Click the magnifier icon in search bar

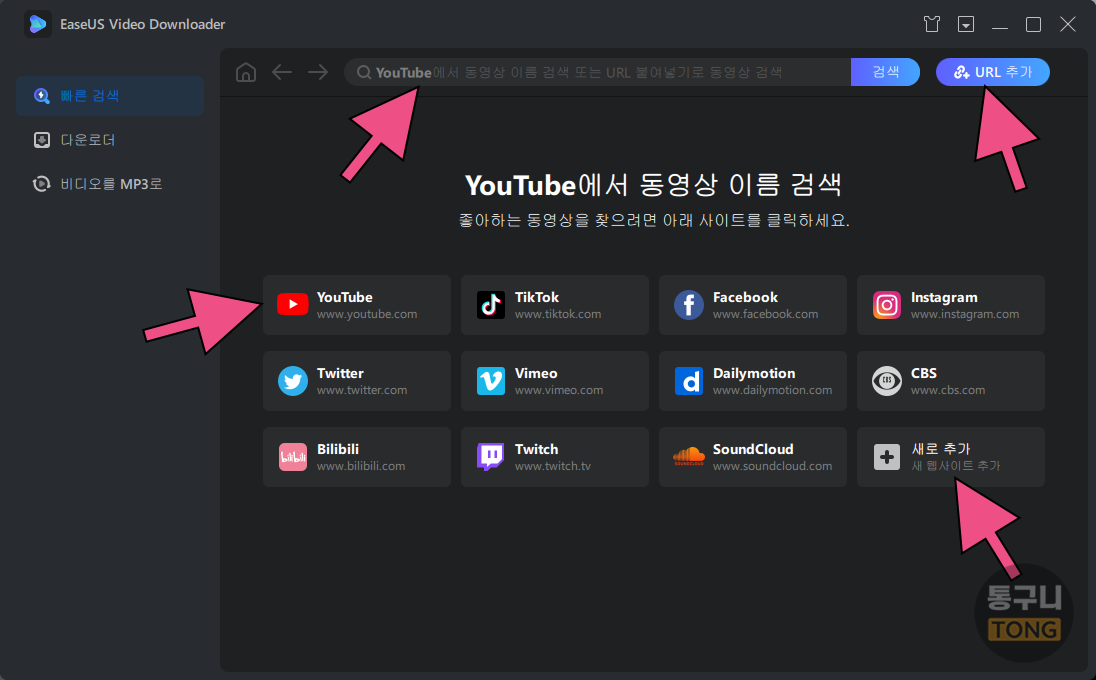click(x=363, y=72)
